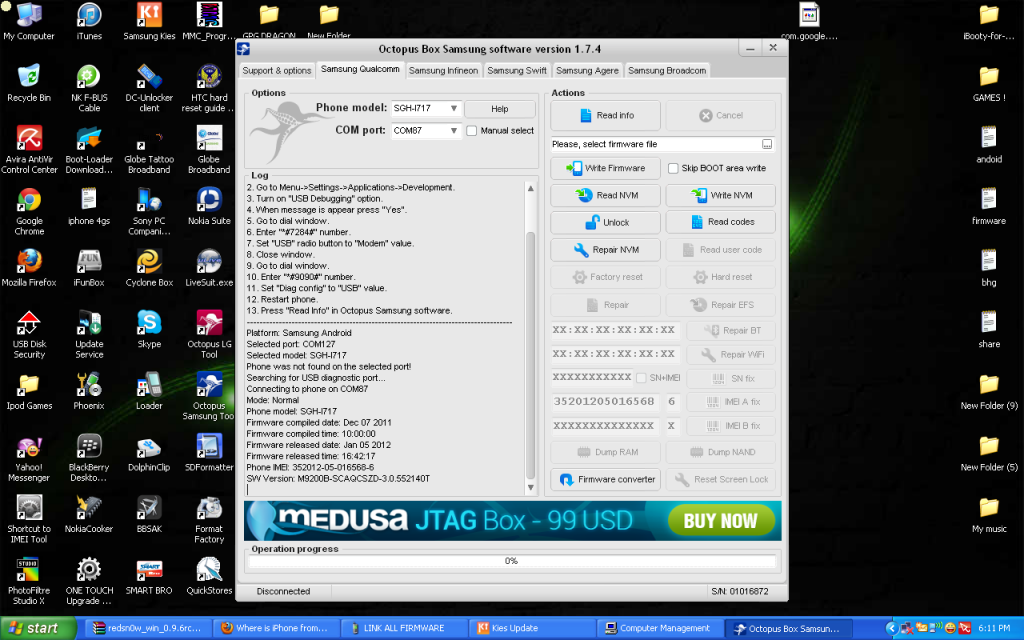Launch the QuickStores desktop icon
1024x640 pixels.
point(209,575)
